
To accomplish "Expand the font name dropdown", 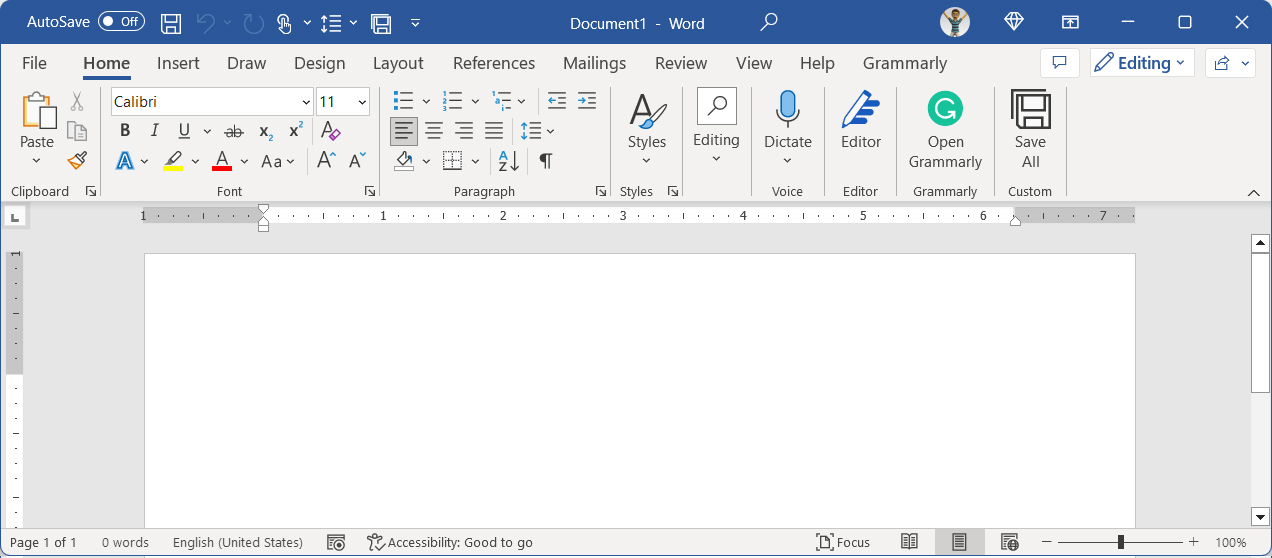I will point(306,102).
